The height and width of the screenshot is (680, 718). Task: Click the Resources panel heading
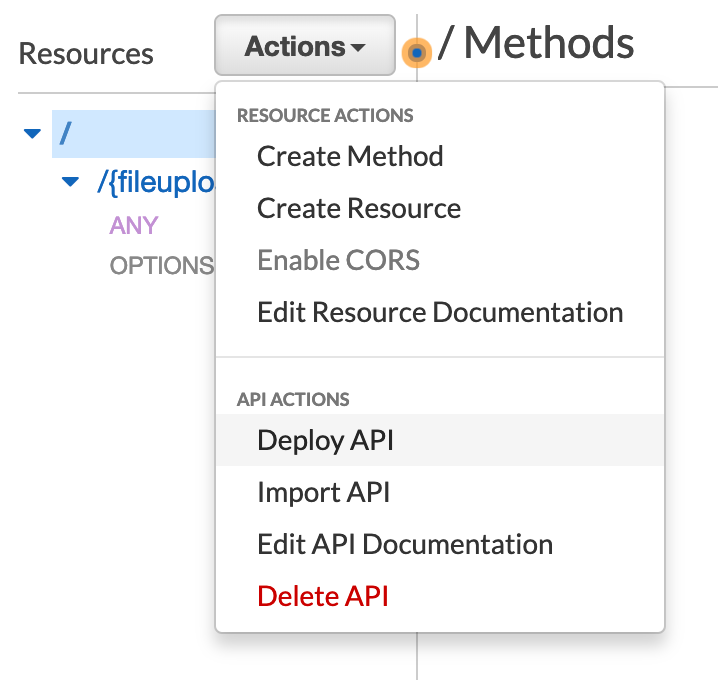86,53
